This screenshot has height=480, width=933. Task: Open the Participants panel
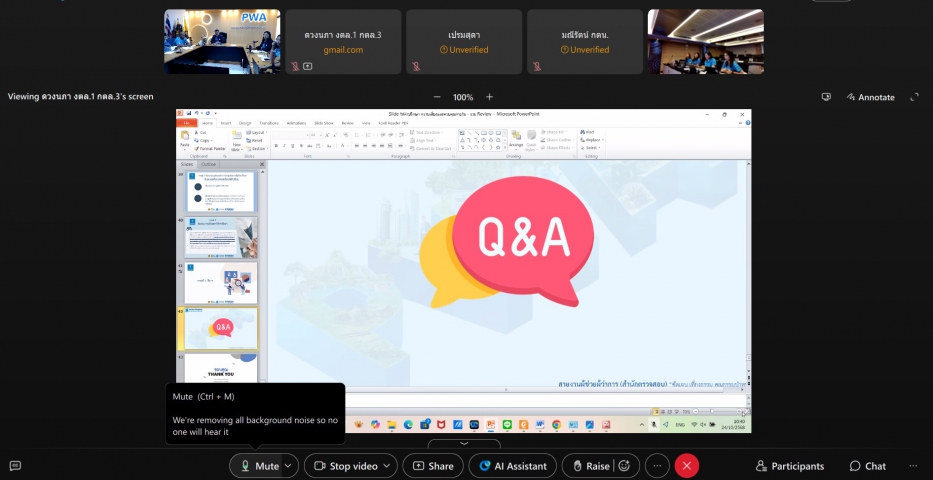[x=790, y=466]
